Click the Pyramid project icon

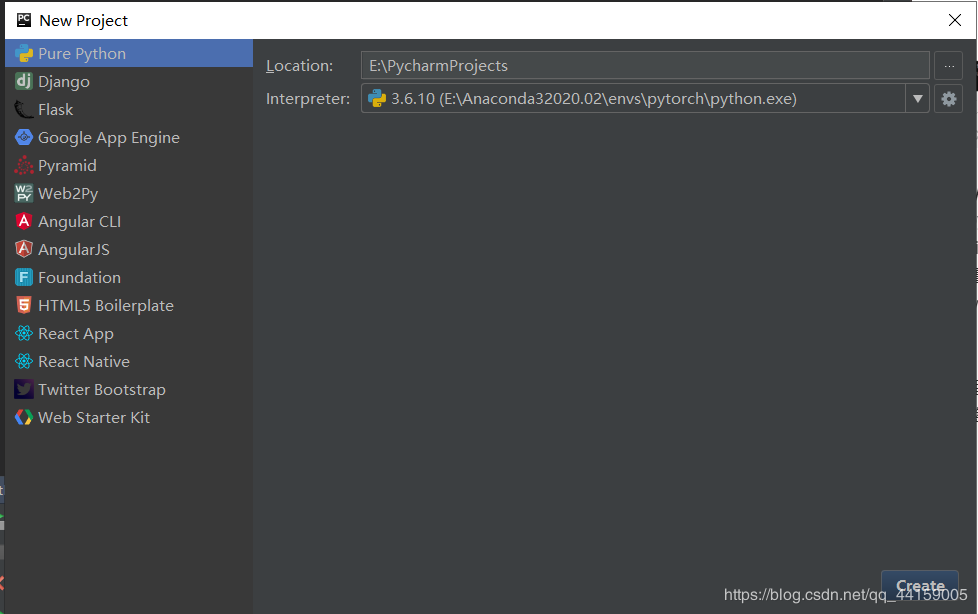pyautogui.click(x=24, y=165)
